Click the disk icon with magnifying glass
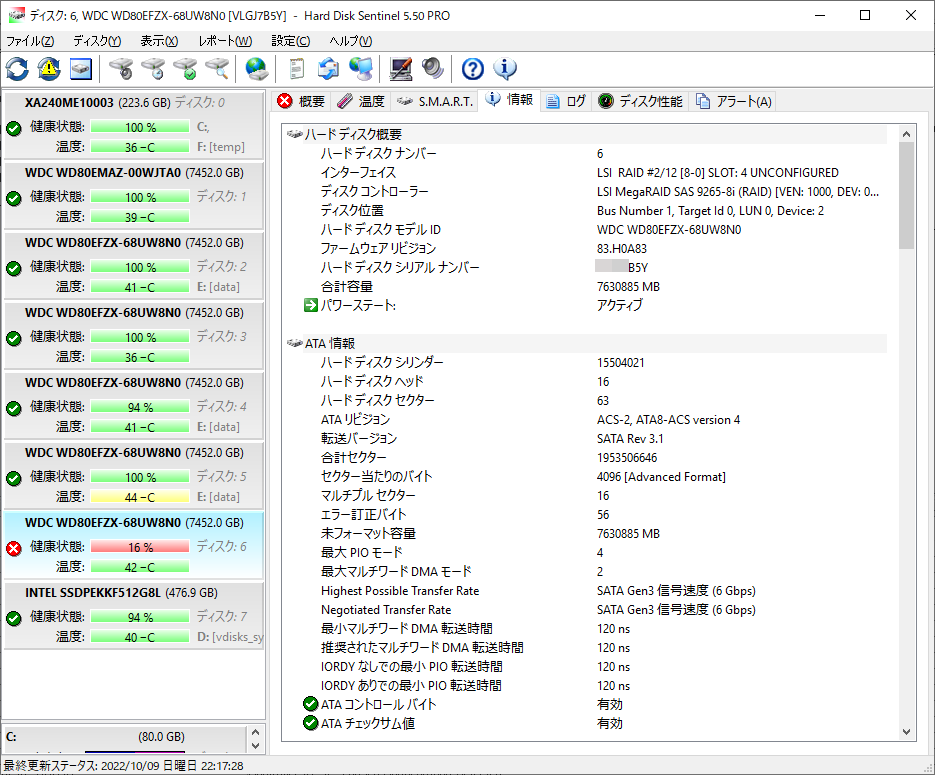Image resolution: width=935 pixels, height=775 pixels. [x=217, y=69]
